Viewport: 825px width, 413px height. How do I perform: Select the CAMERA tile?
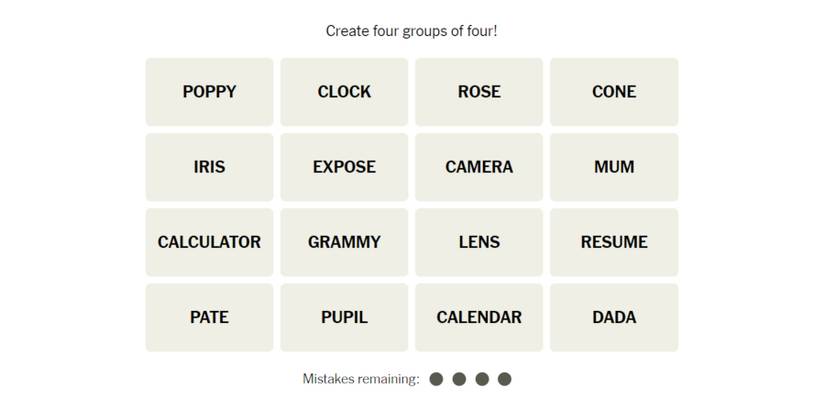[x=479, y=167]
